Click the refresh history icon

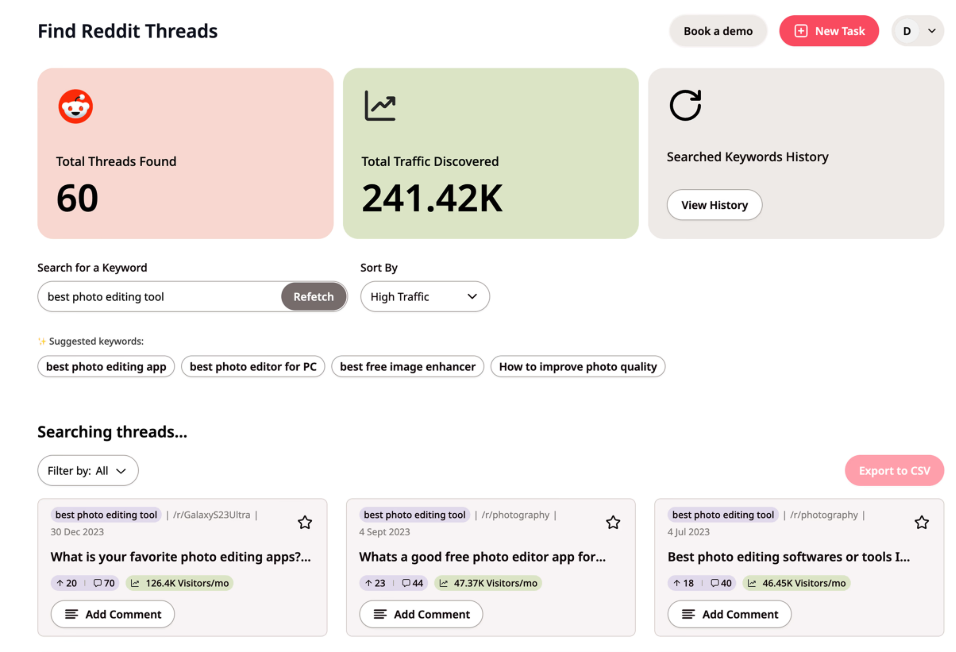[x=685, y=106]
